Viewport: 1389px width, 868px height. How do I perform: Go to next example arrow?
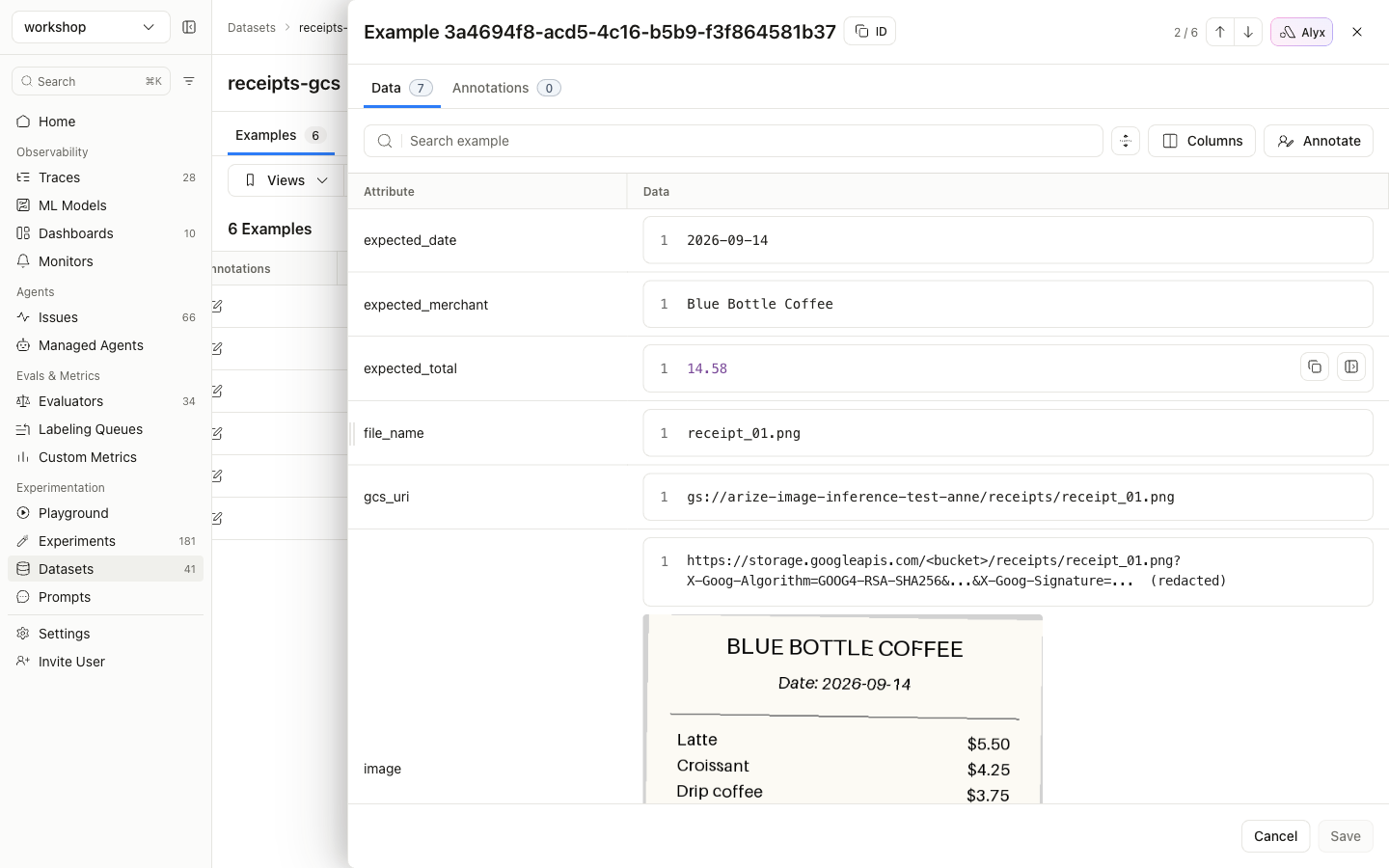[1248, 32]
